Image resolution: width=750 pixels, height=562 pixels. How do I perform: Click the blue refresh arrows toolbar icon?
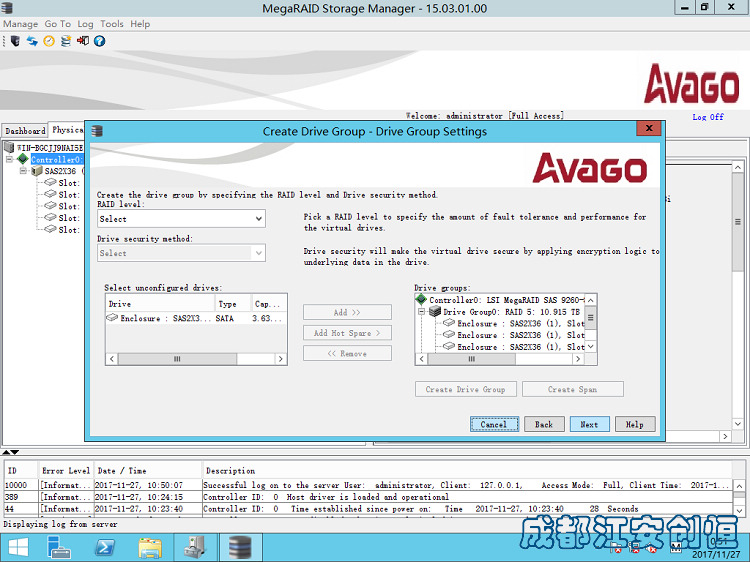click(32, 41)
